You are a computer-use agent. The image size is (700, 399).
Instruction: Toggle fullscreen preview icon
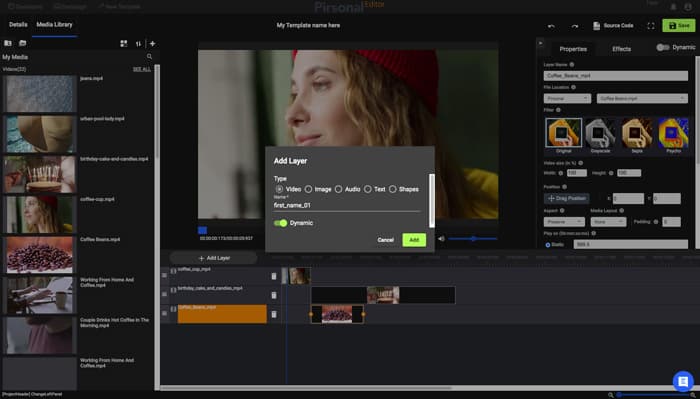651,26
